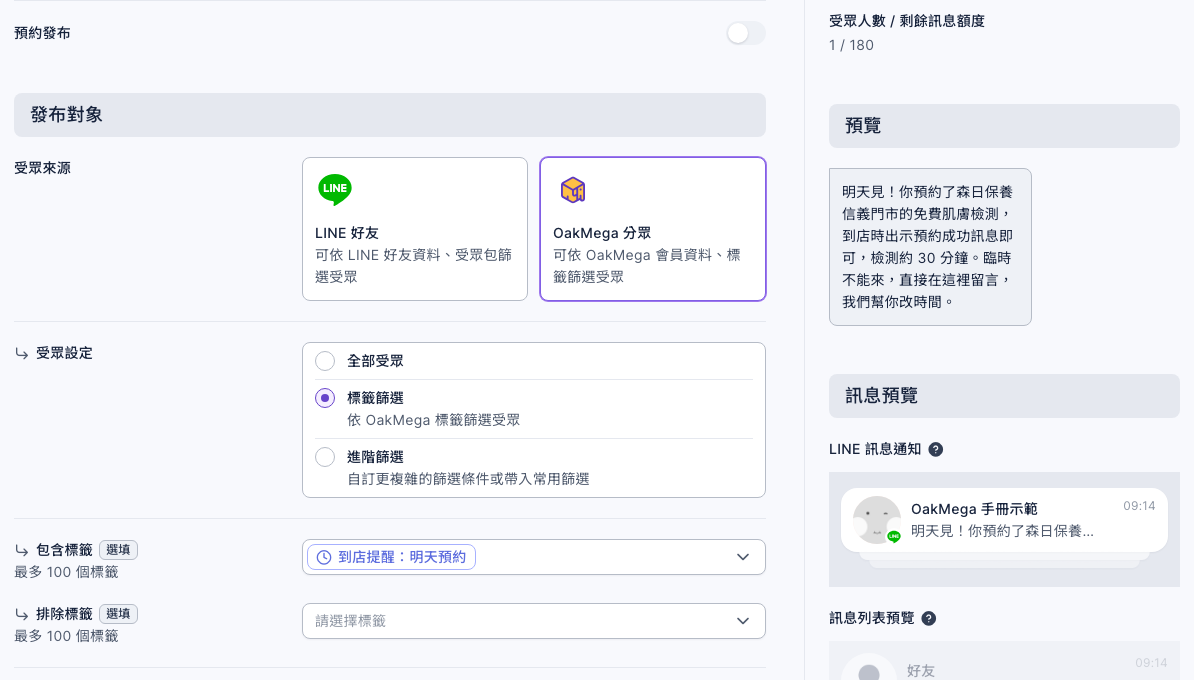Click the 09:14 time in the notification card
Image resolution: width=1194 pixels, height=680 pixels.
(x=1139, y=506)
